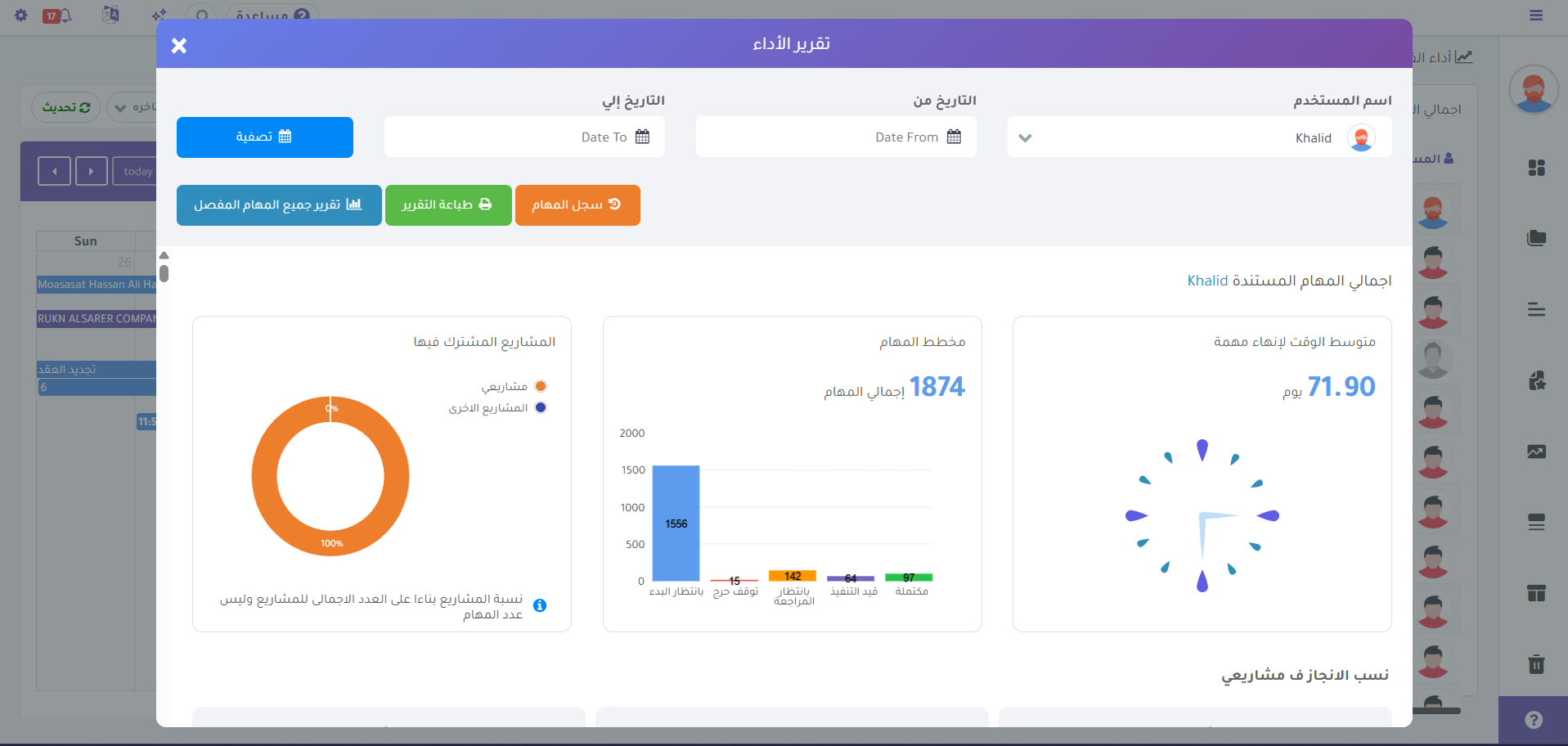The height and width of the screenshot is (746, 1568).
Task: Click the info icon below donut chart
Action: (540, 605)
